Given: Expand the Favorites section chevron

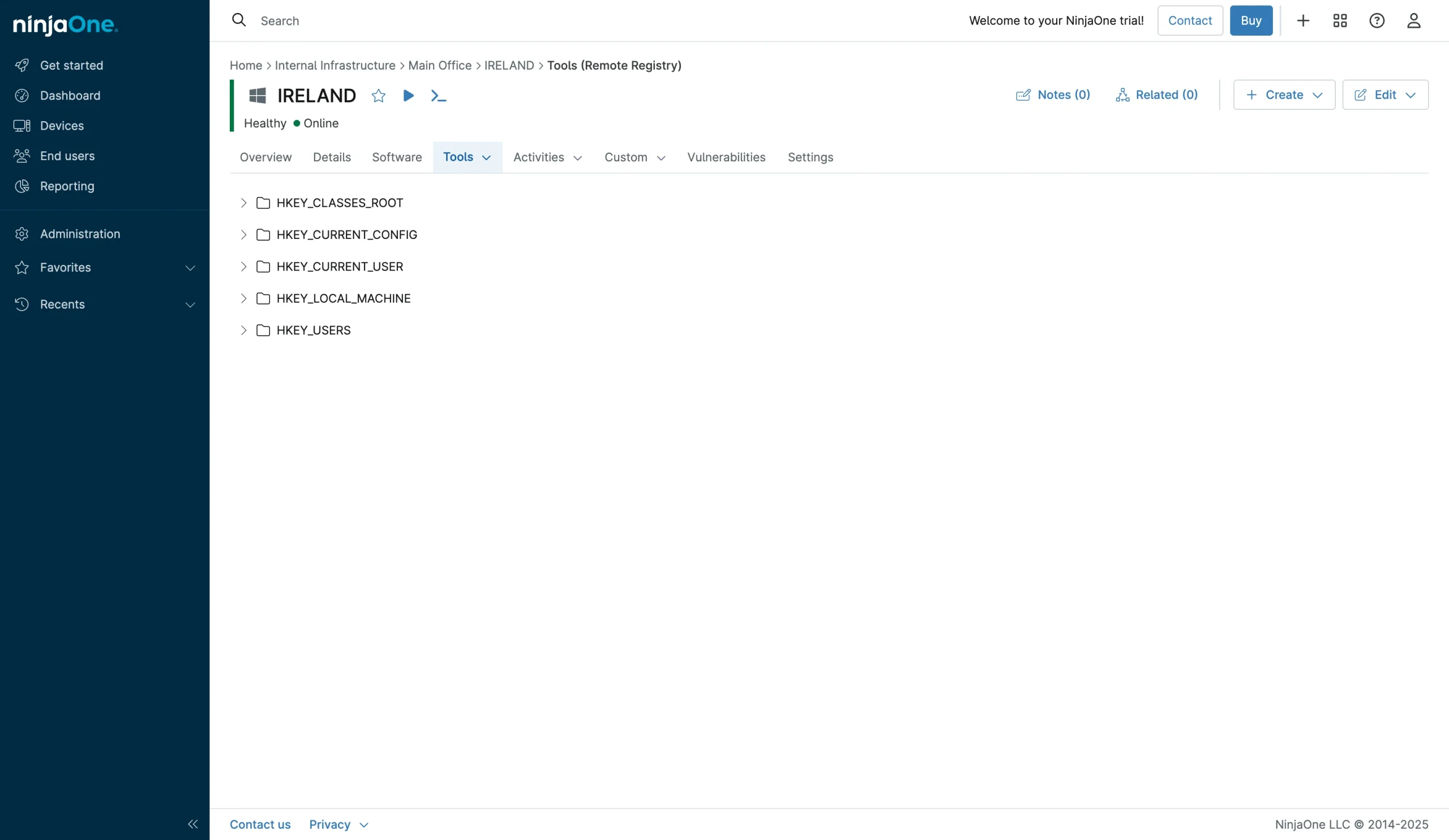Looking at the screenshot, I should pyautogui.click(x=190, y=268).
